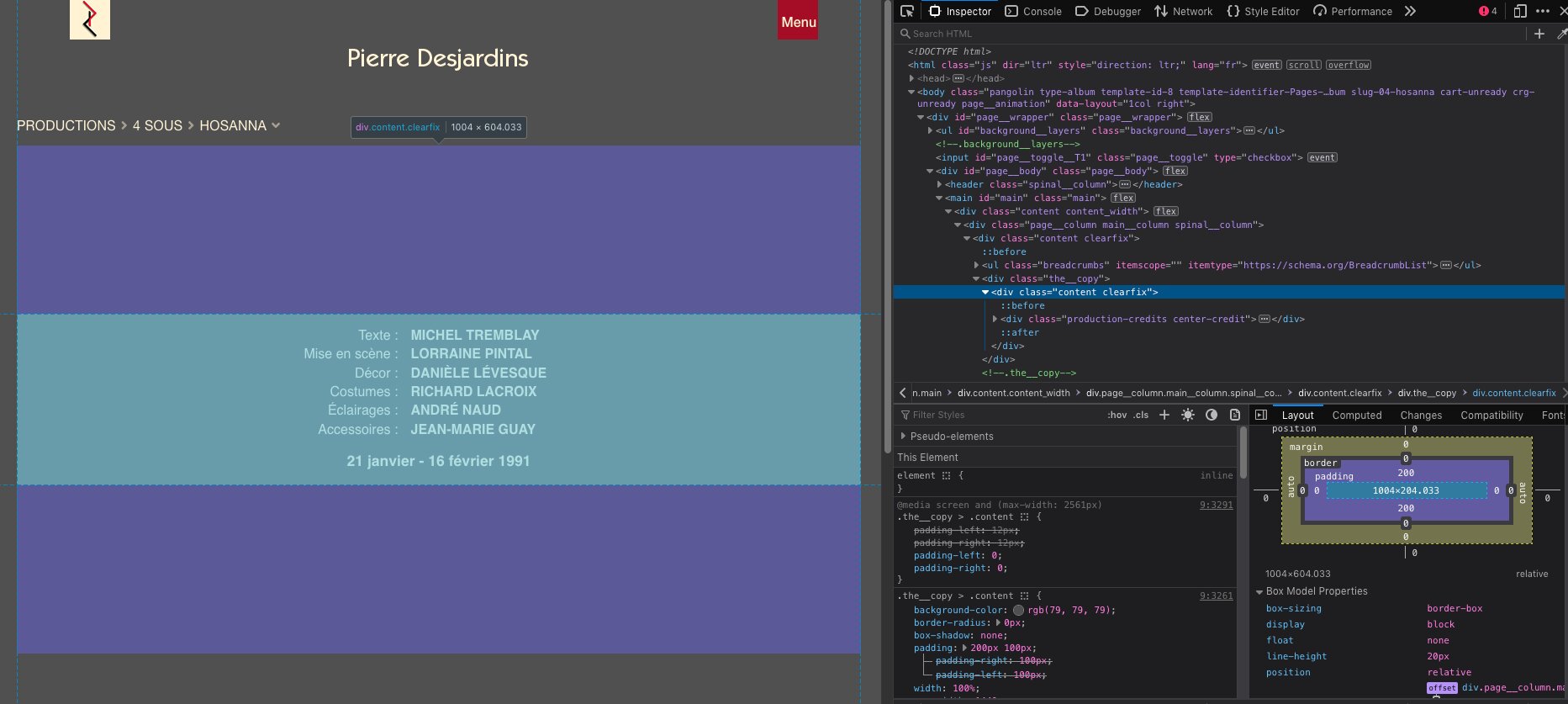Open the 9:3291 stylesheet source link
This screenshot has height=704, width=1568.
click(x=1216, y=505)
